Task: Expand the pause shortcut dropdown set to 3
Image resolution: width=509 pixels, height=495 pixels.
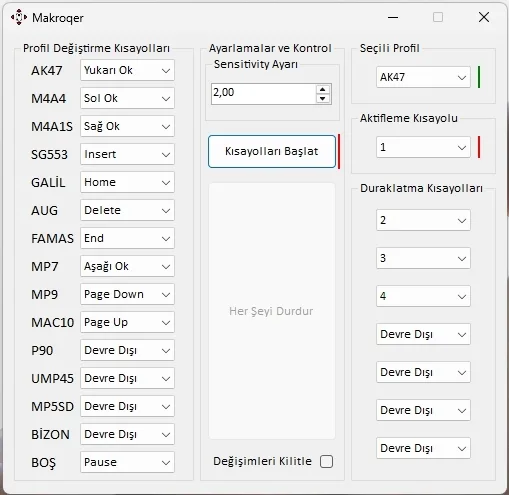Action: [x=423, y=258]
